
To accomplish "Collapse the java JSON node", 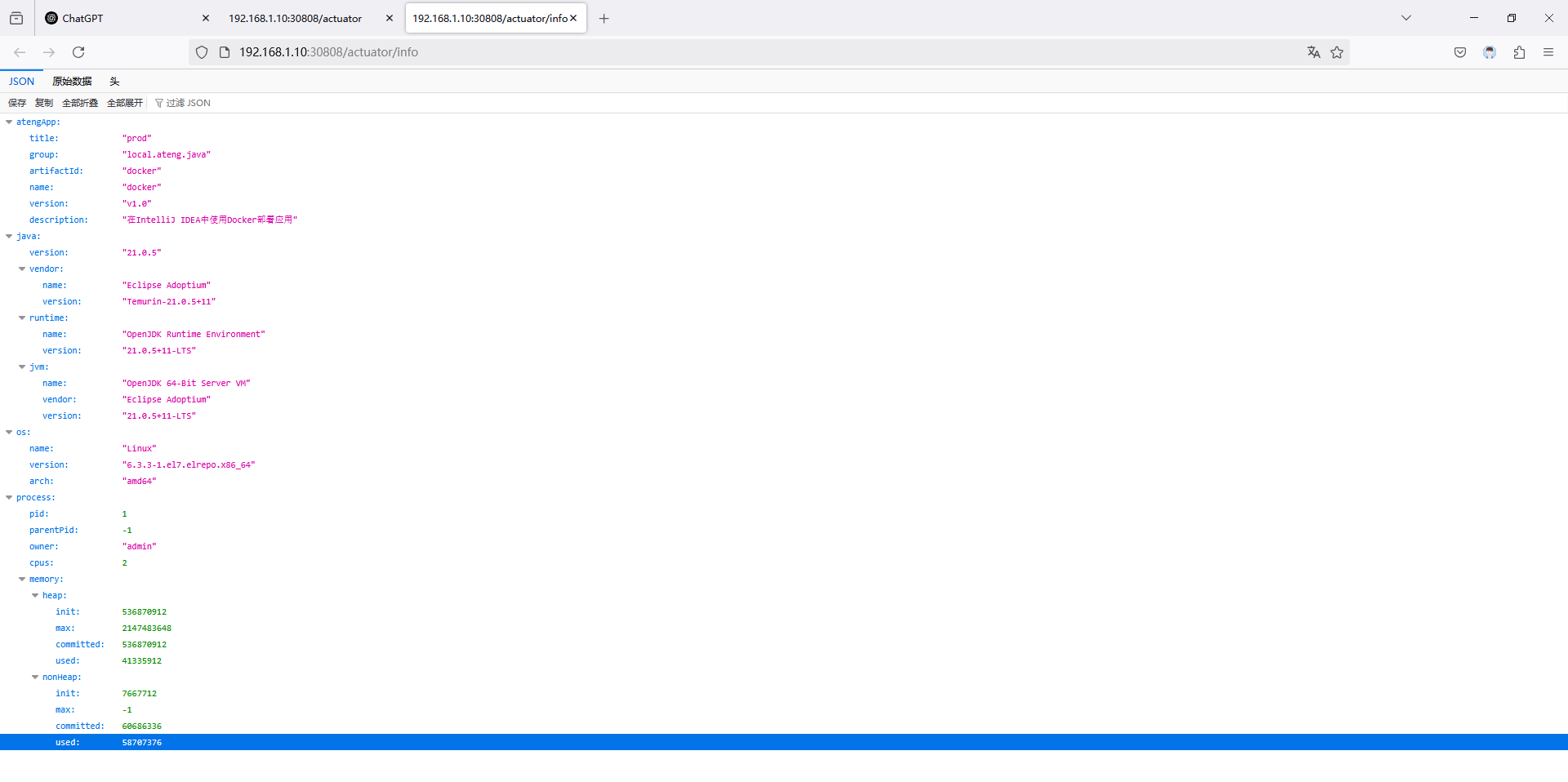I will point(9,237).
